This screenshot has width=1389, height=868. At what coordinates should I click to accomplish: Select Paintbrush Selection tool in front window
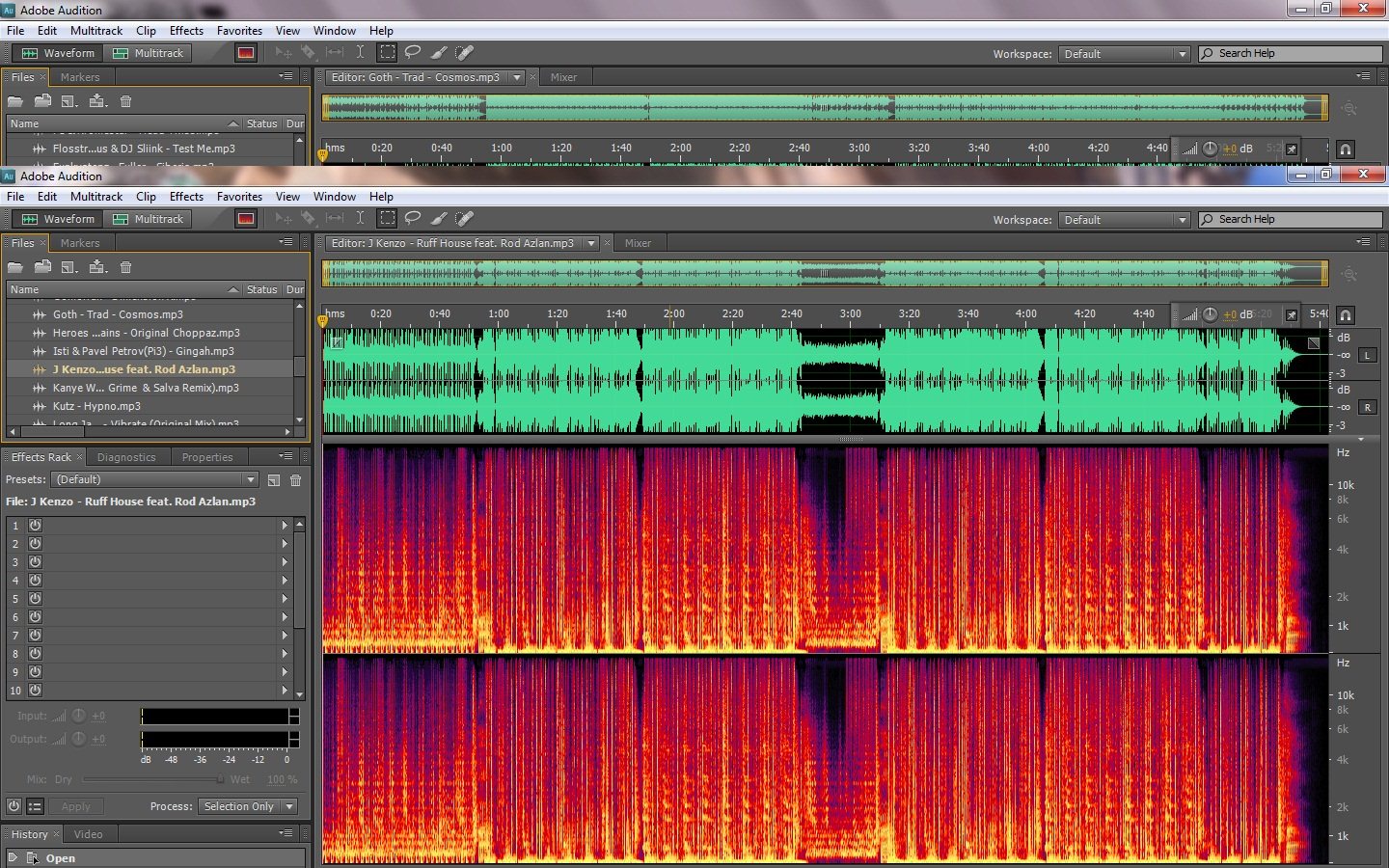click(x=439, y=219)
